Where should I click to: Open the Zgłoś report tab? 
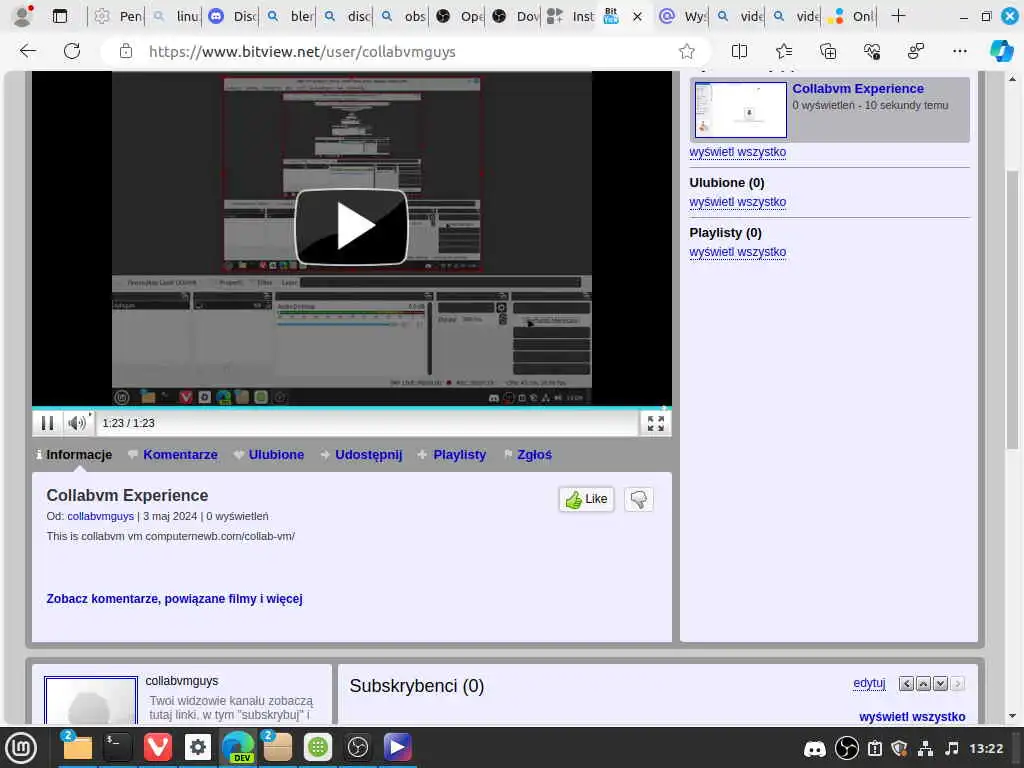534,455
